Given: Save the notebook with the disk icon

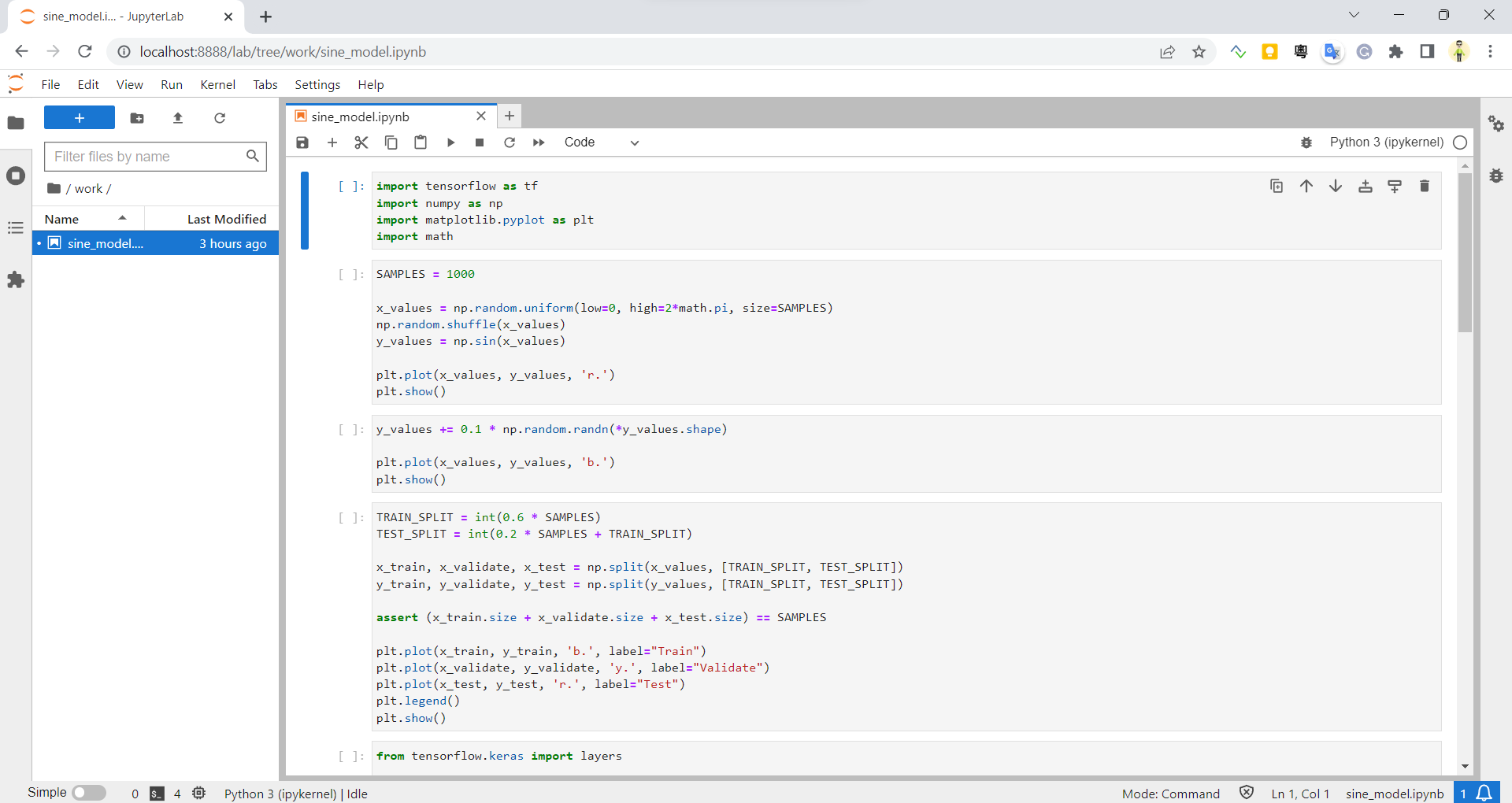Looking at the screenshot, I should [302, 142].
